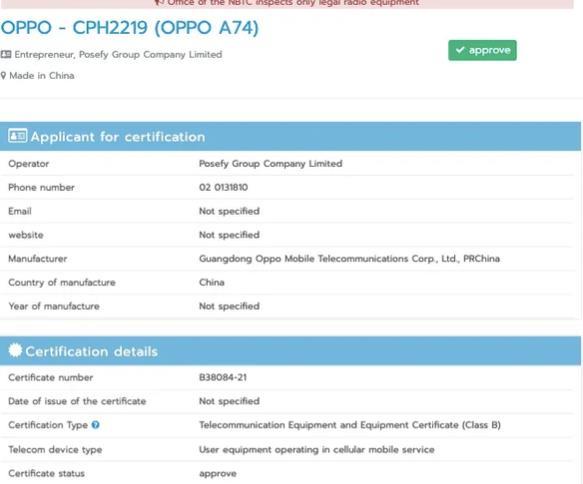Select Guangdong Oppo Mobile Telecommunications manufacturer value
This screenshot has height=484, width=583.
tap(350, 259)
